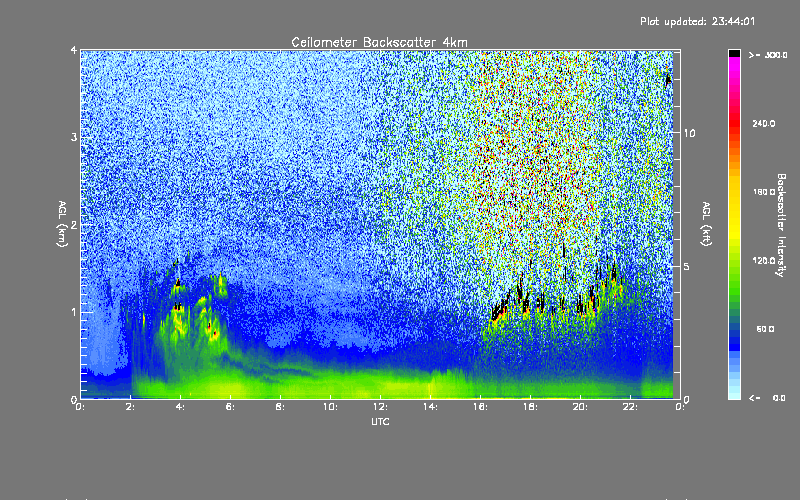Viewport: 800px width, 500px height.
Task: Click the '18:' tick label on the UTC axis
Action: (x=530, y=407)
